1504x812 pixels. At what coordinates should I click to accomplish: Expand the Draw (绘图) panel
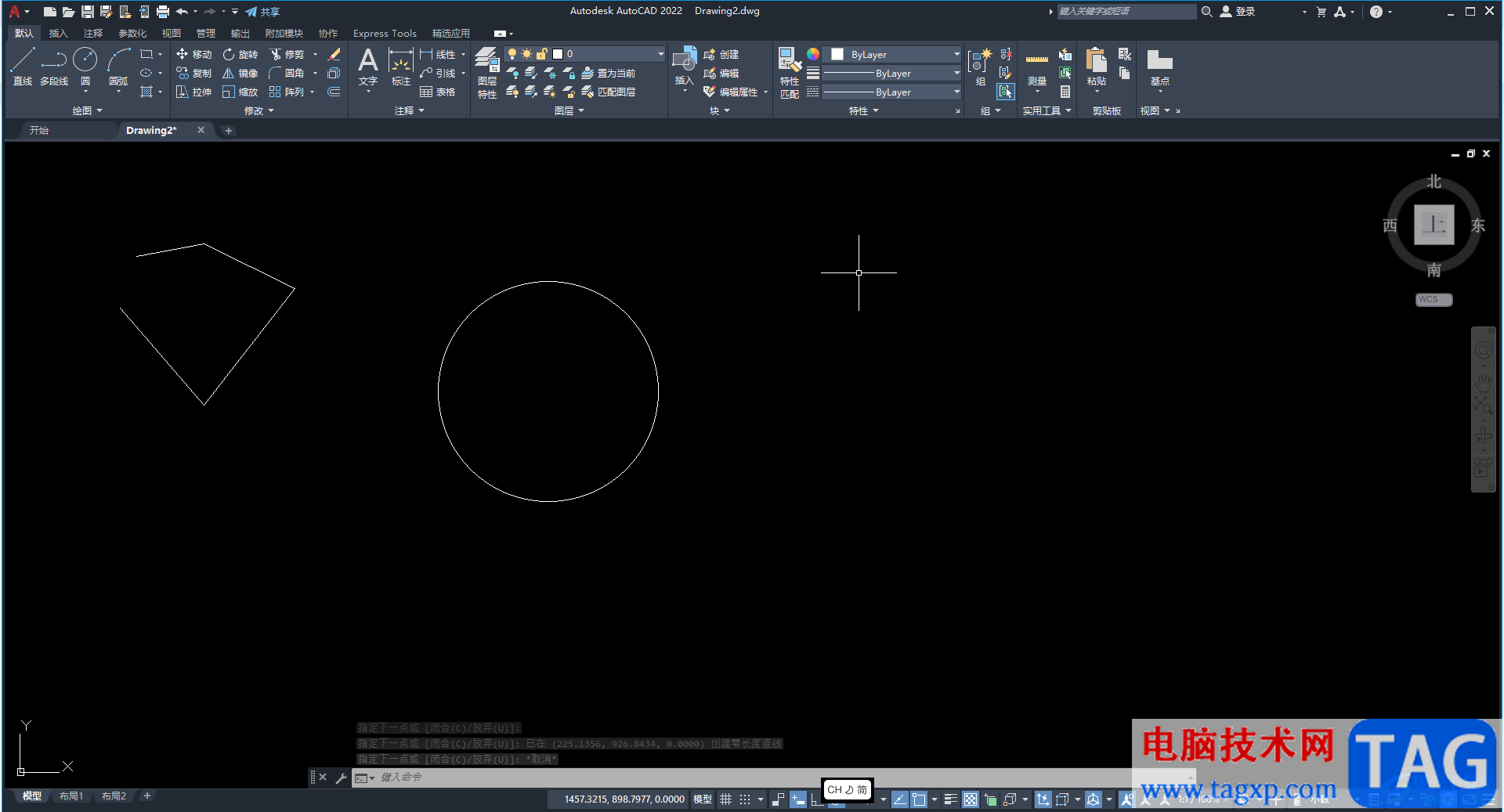tap(87, 111)
